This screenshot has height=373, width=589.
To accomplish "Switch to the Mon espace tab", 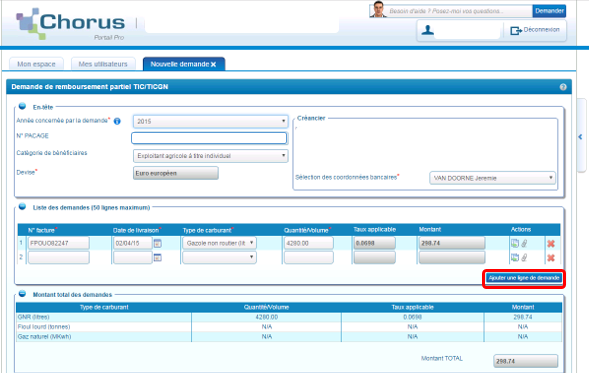I will pyautogui.click(x=36, y=64).
